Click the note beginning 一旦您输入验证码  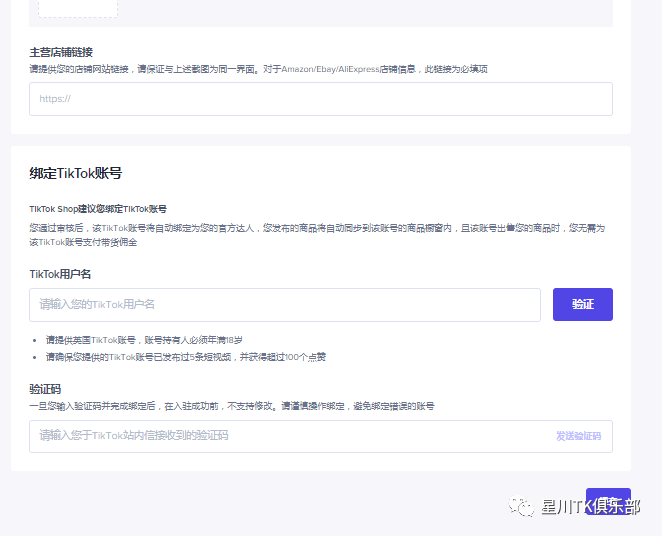click(x=232, y=406)
